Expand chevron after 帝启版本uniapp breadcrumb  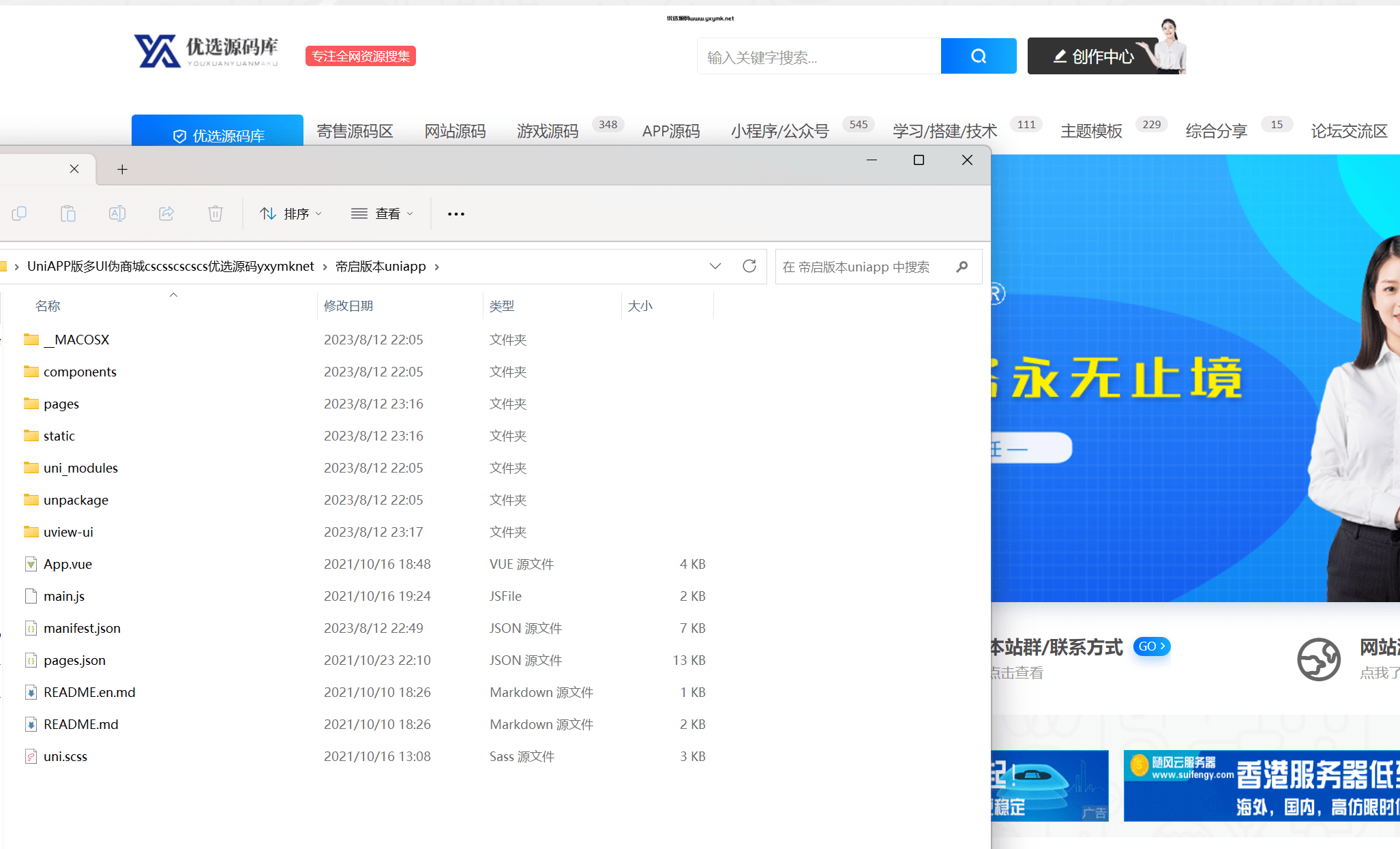click(x=436, y=267)
